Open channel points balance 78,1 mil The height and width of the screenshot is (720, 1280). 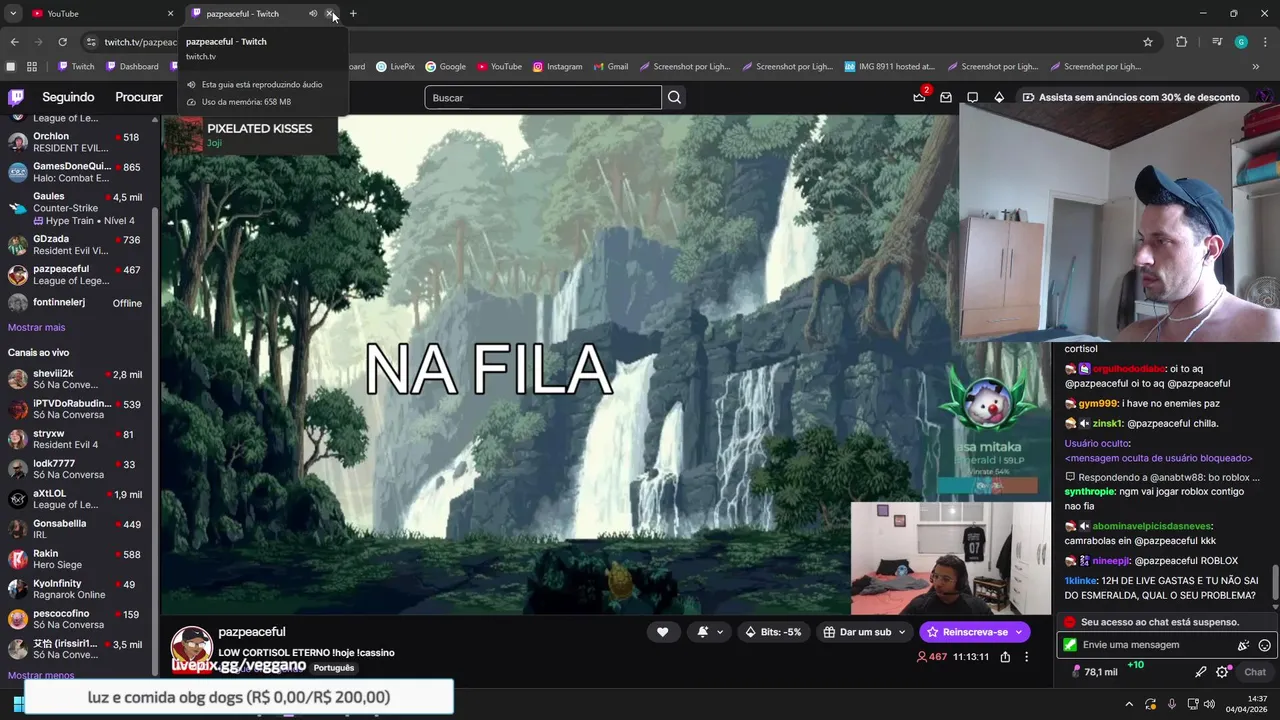click(x=1093, y=672)
